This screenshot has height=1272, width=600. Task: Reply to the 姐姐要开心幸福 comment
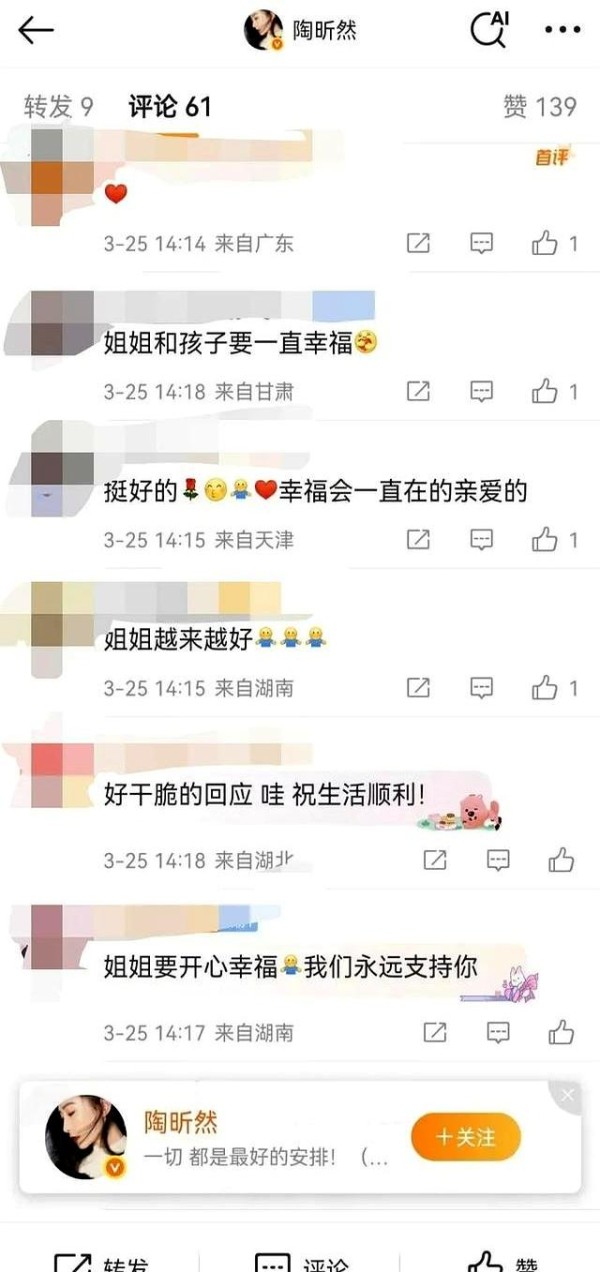[498, 1031]
